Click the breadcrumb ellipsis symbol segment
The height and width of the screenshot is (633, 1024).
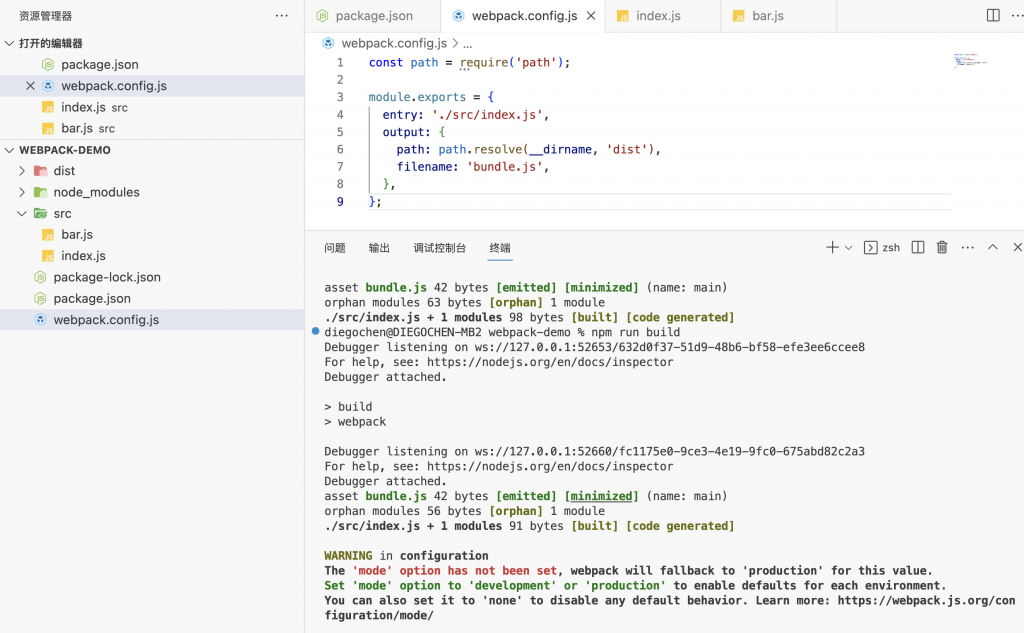pos(468,44)
